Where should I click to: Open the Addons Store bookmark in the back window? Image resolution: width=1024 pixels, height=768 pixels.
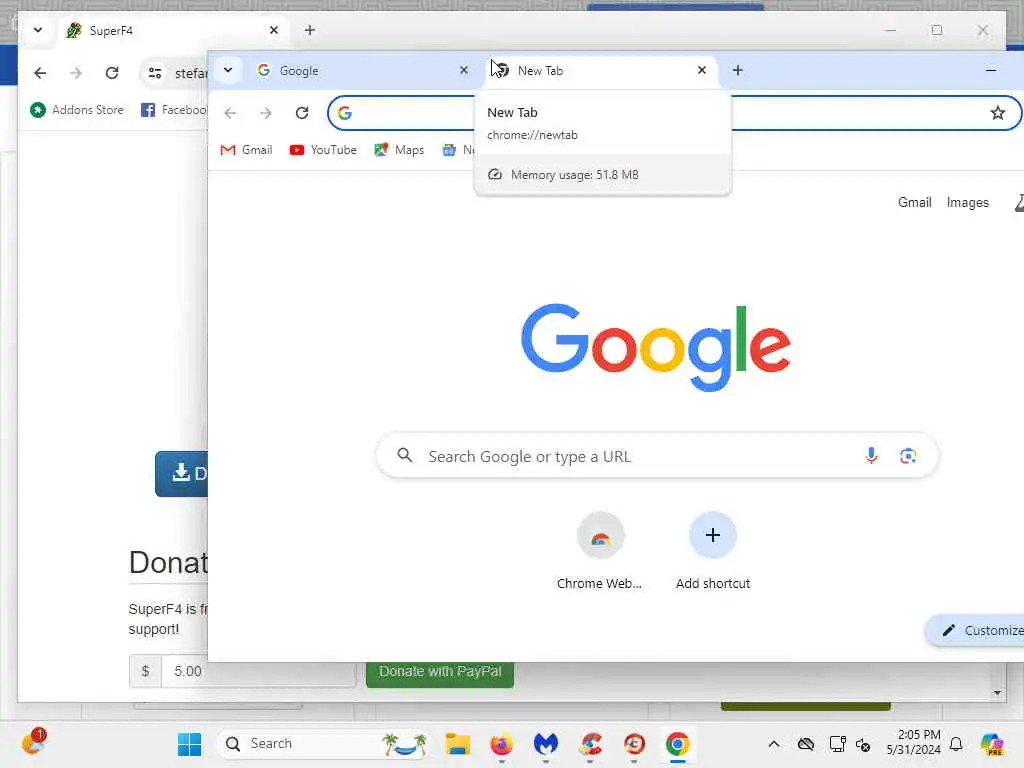pyautogui.click(x=77, y=110)
